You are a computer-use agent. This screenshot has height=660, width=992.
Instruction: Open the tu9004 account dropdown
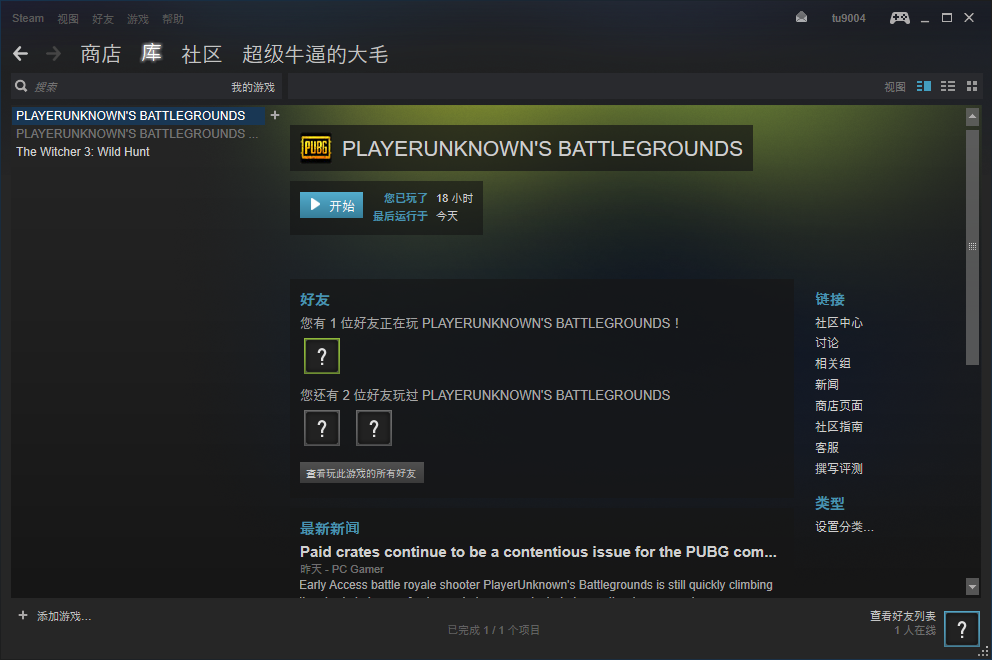(x=848, y=18)
